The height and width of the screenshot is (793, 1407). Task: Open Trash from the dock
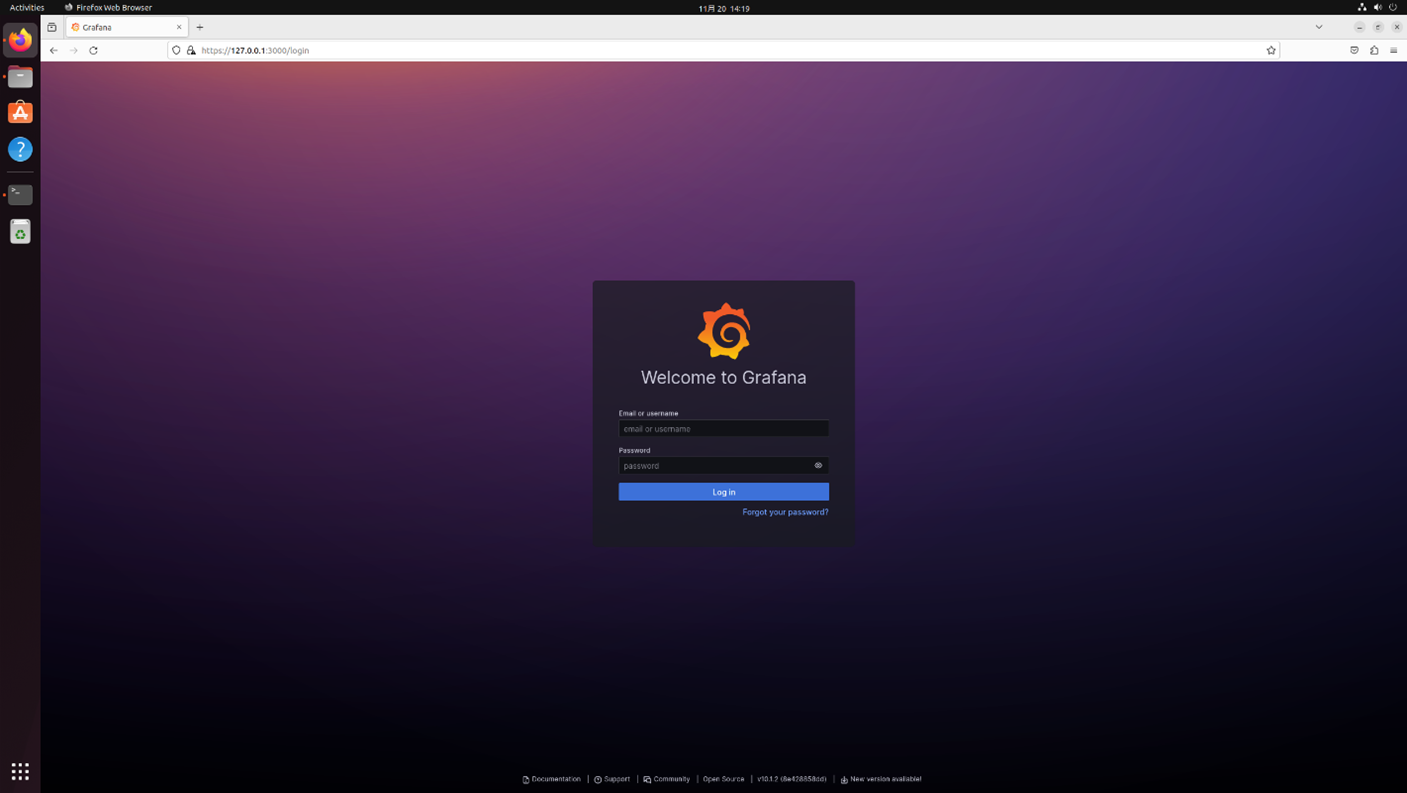[20, 232]
